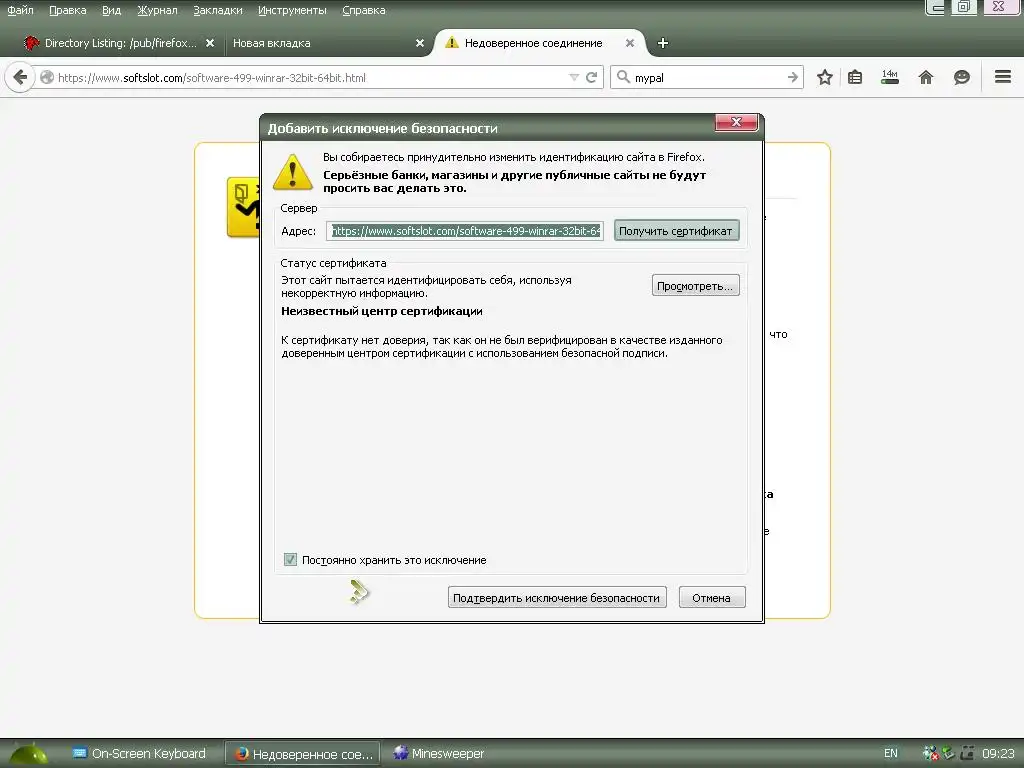Close the security exception dialog
1024x768 pixels.
point(736,122)
